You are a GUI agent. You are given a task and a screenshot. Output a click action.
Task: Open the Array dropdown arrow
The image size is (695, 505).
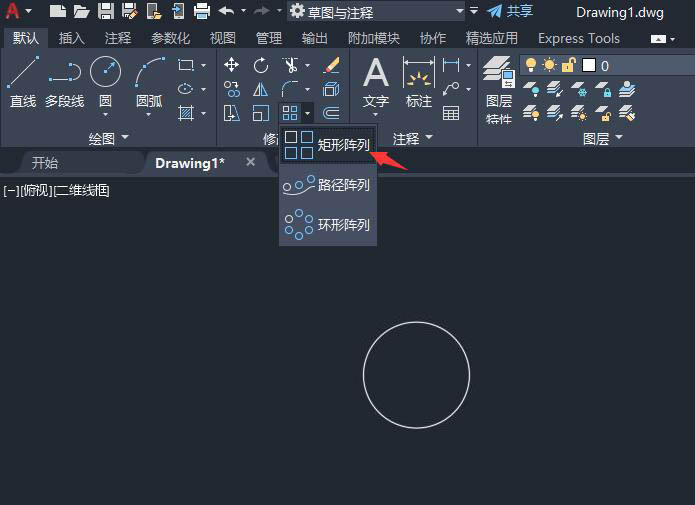(x=308, y=114)
